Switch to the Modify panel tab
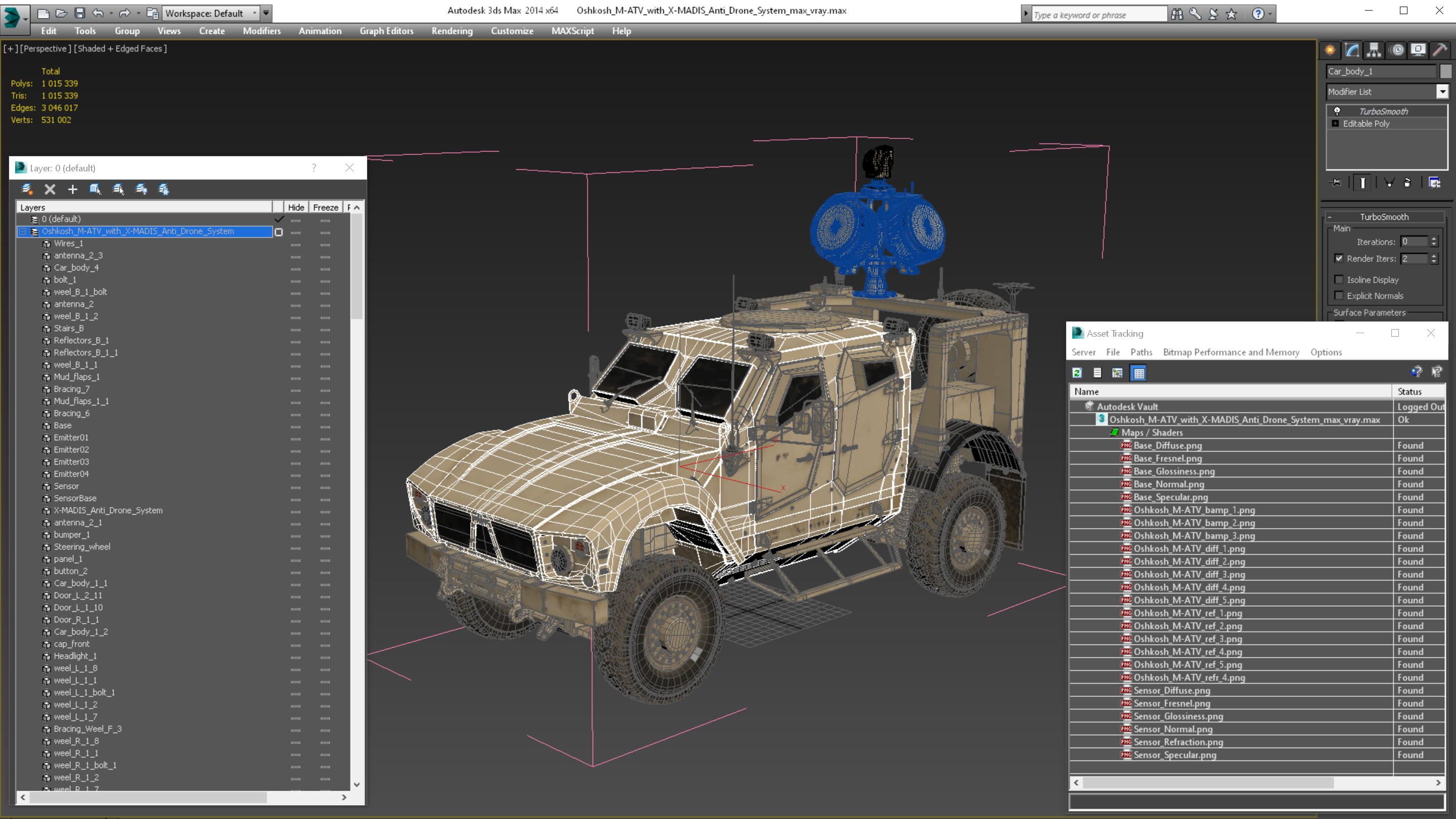Image resolution: width=1456 pixels, height=819 pixels. point(1352,51)
